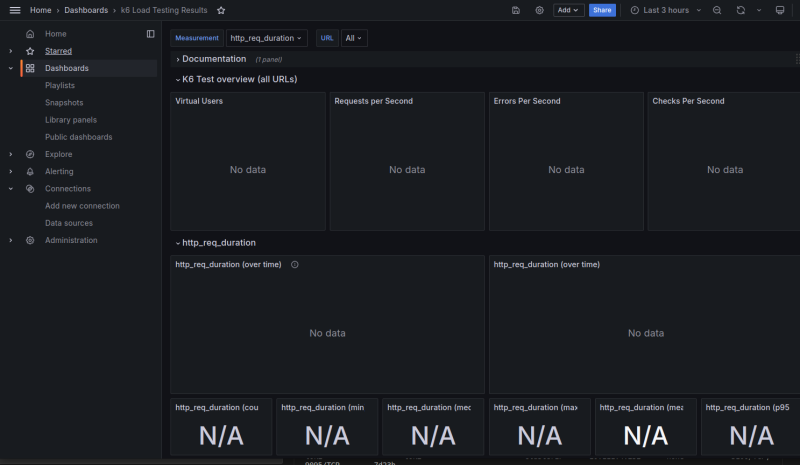Click the Dashboards breadcrumb link

coord(86,10)
